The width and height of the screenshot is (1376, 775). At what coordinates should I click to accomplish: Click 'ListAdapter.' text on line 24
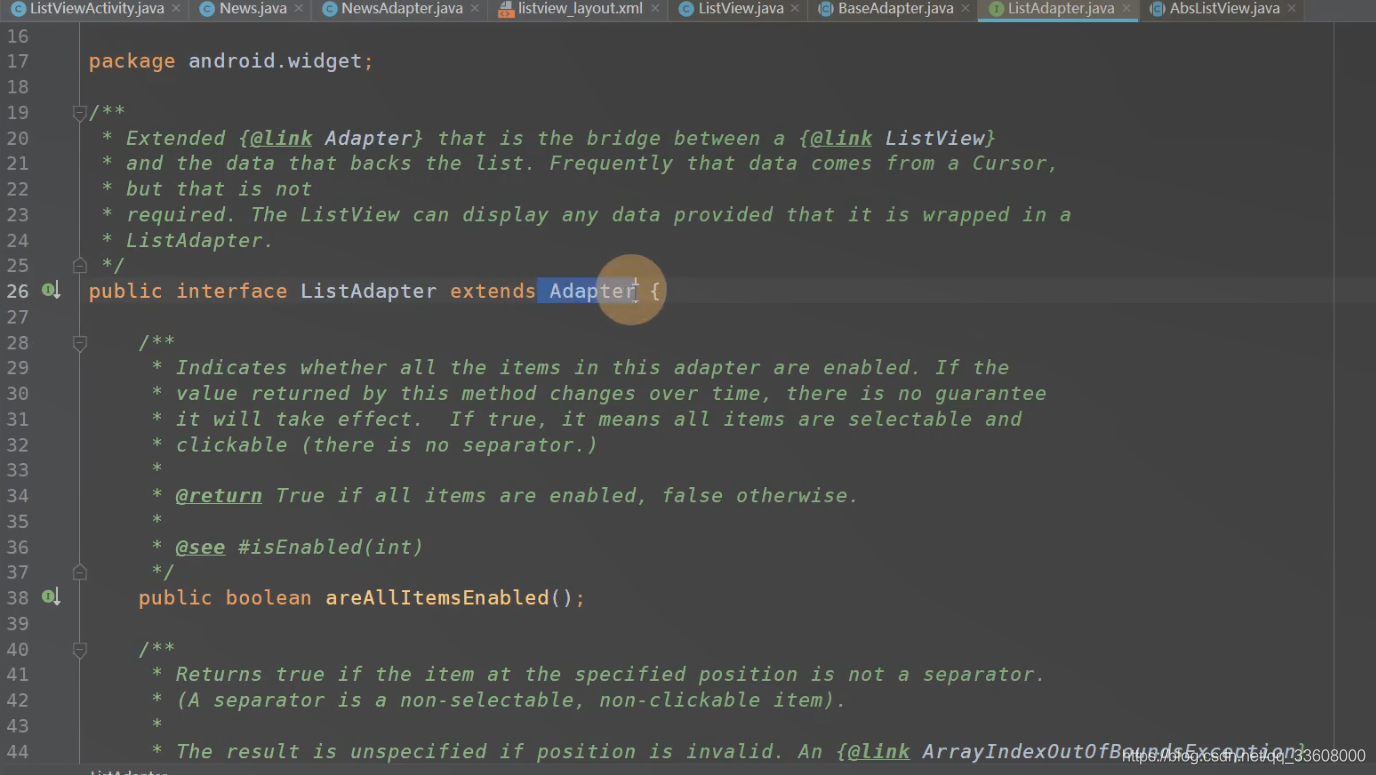point(200,240)
